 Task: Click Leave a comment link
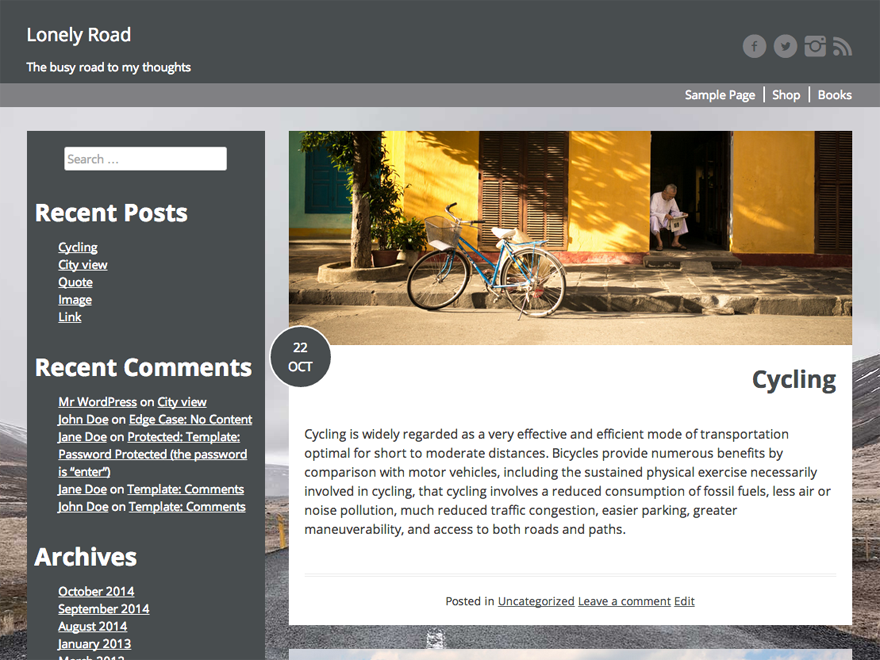point(624,601)
